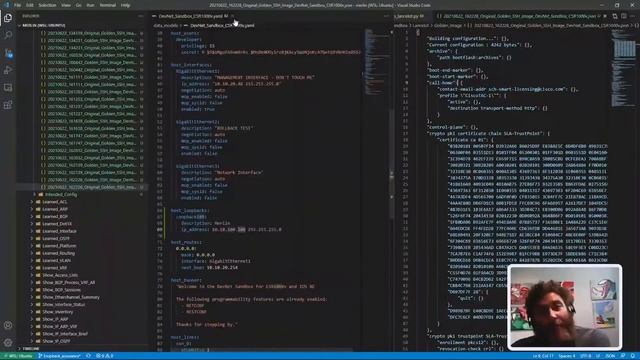
Task: Open the Run and Debug view
Action: [8, 70]
